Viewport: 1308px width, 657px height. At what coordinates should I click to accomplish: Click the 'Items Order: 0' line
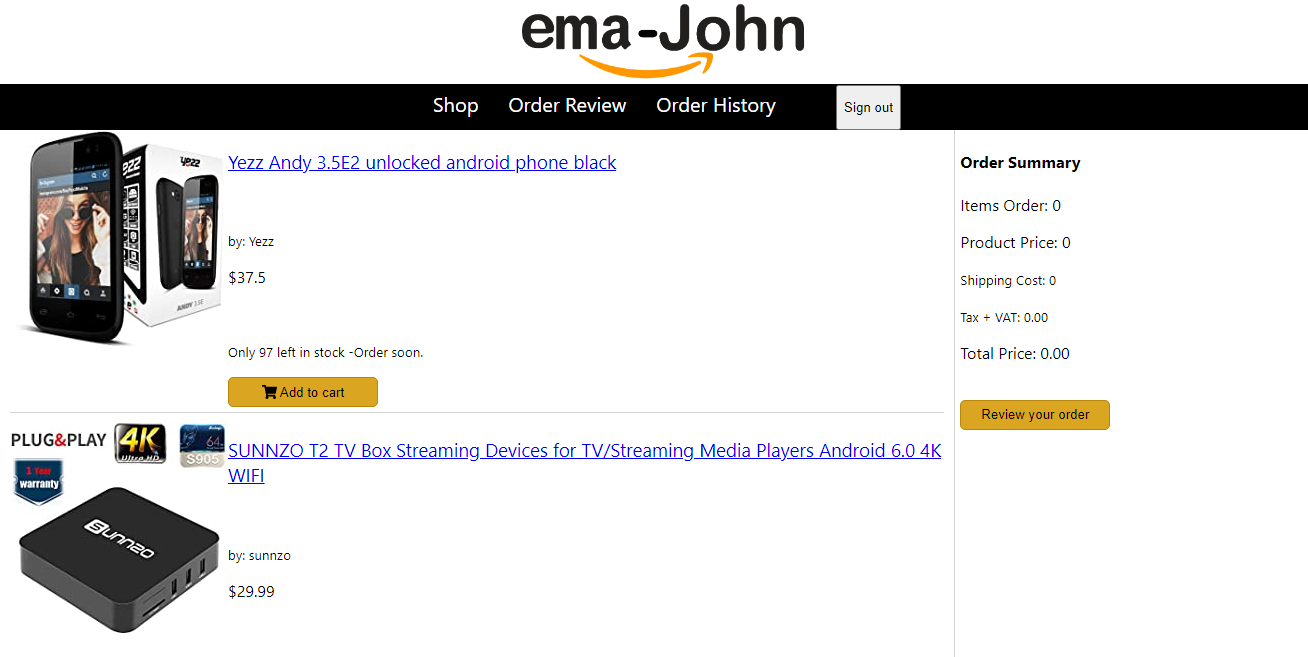(1010, 206)
